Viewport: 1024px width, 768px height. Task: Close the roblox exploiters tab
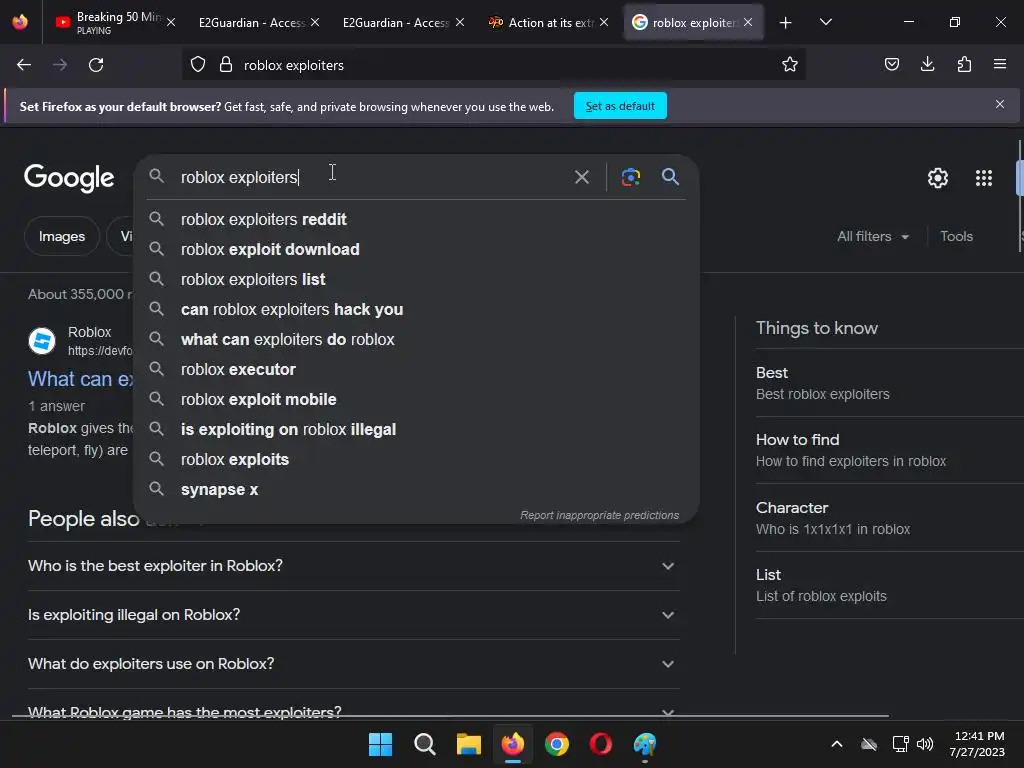coord(748,23)
